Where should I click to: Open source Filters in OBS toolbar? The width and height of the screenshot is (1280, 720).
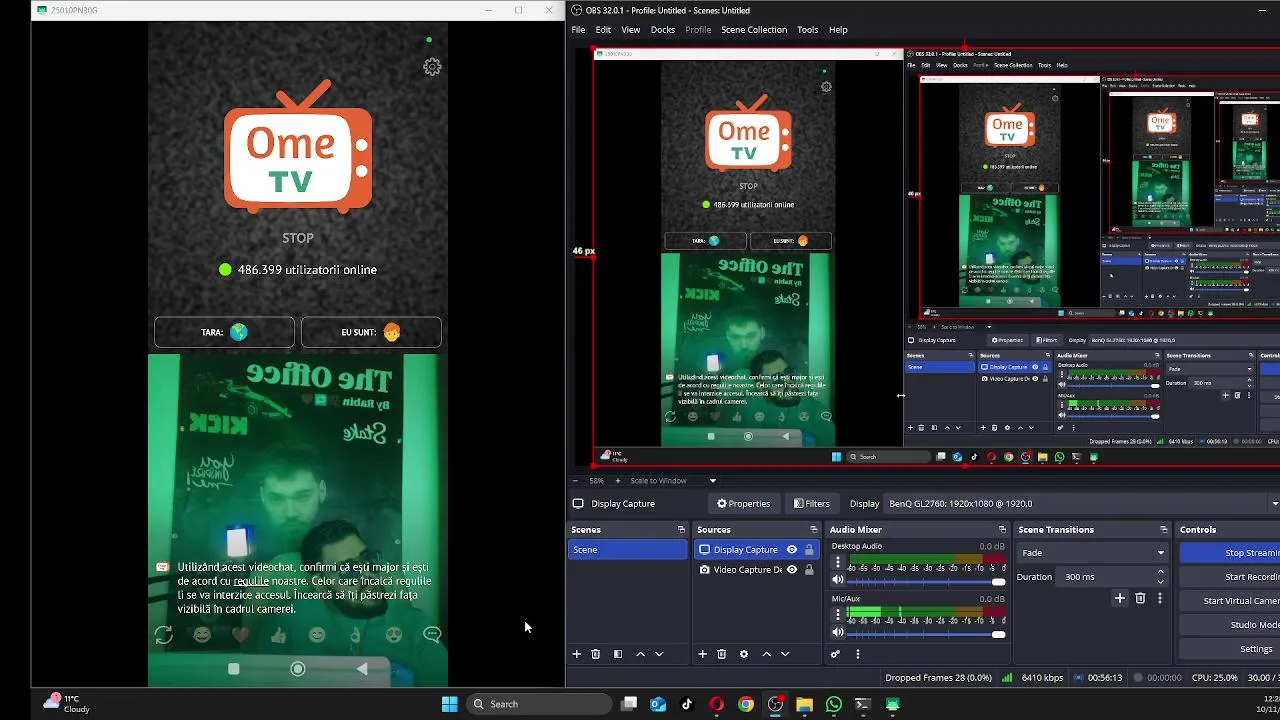click(811, 503)
